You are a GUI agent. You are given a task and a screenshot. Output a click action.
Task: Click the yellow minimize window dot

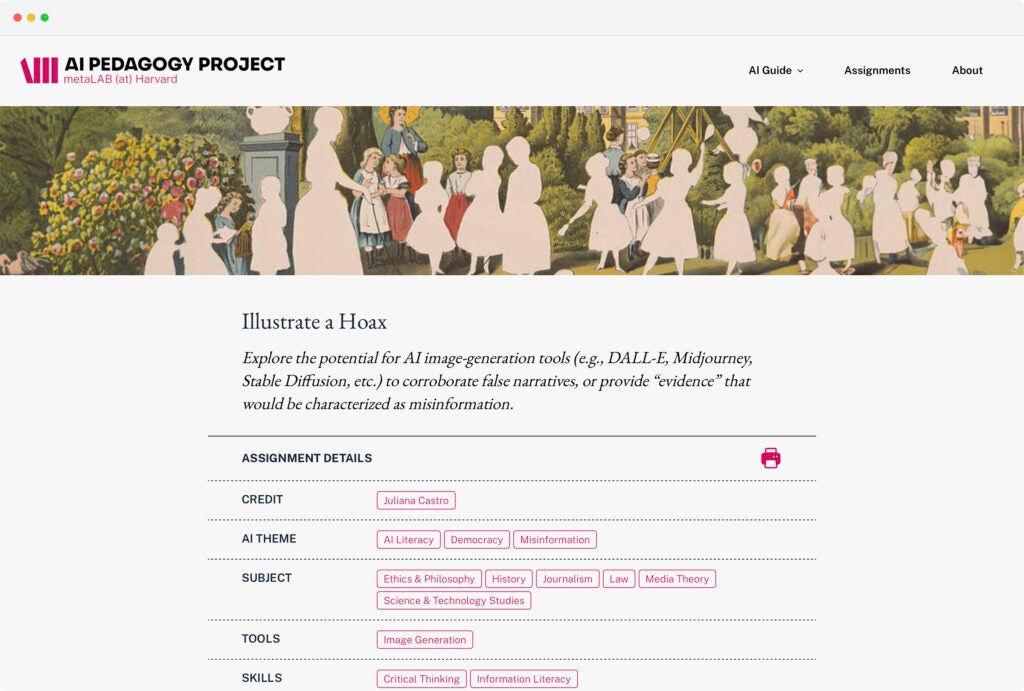point(31,18)
